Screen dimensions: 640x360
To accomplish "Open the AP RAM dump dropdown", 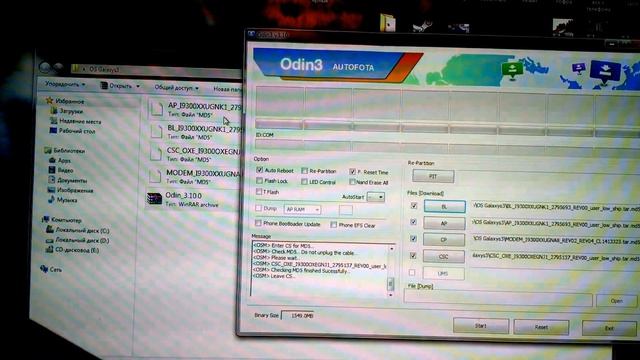I will click(302, 209).
